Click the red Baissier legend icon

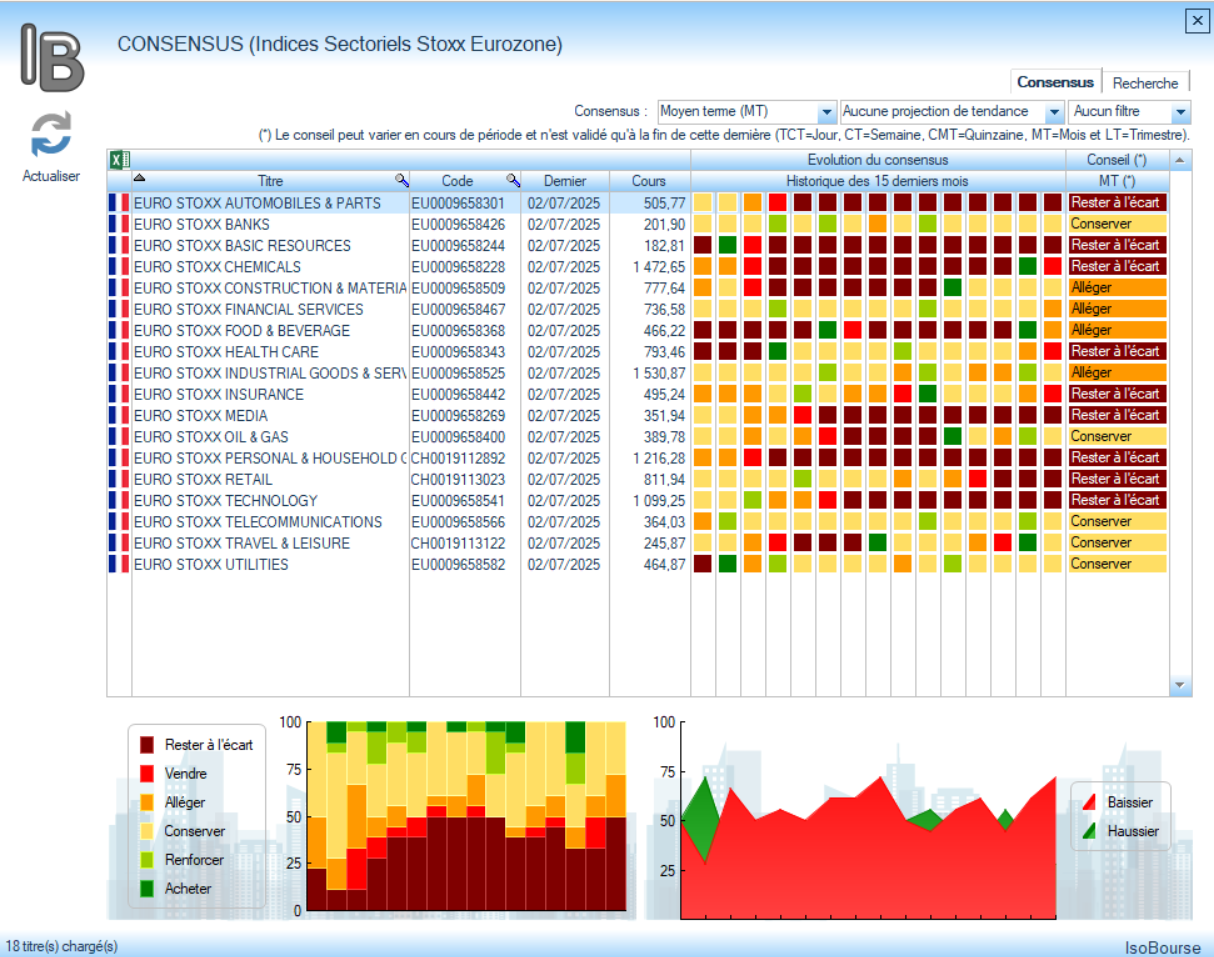[1089, 802]
